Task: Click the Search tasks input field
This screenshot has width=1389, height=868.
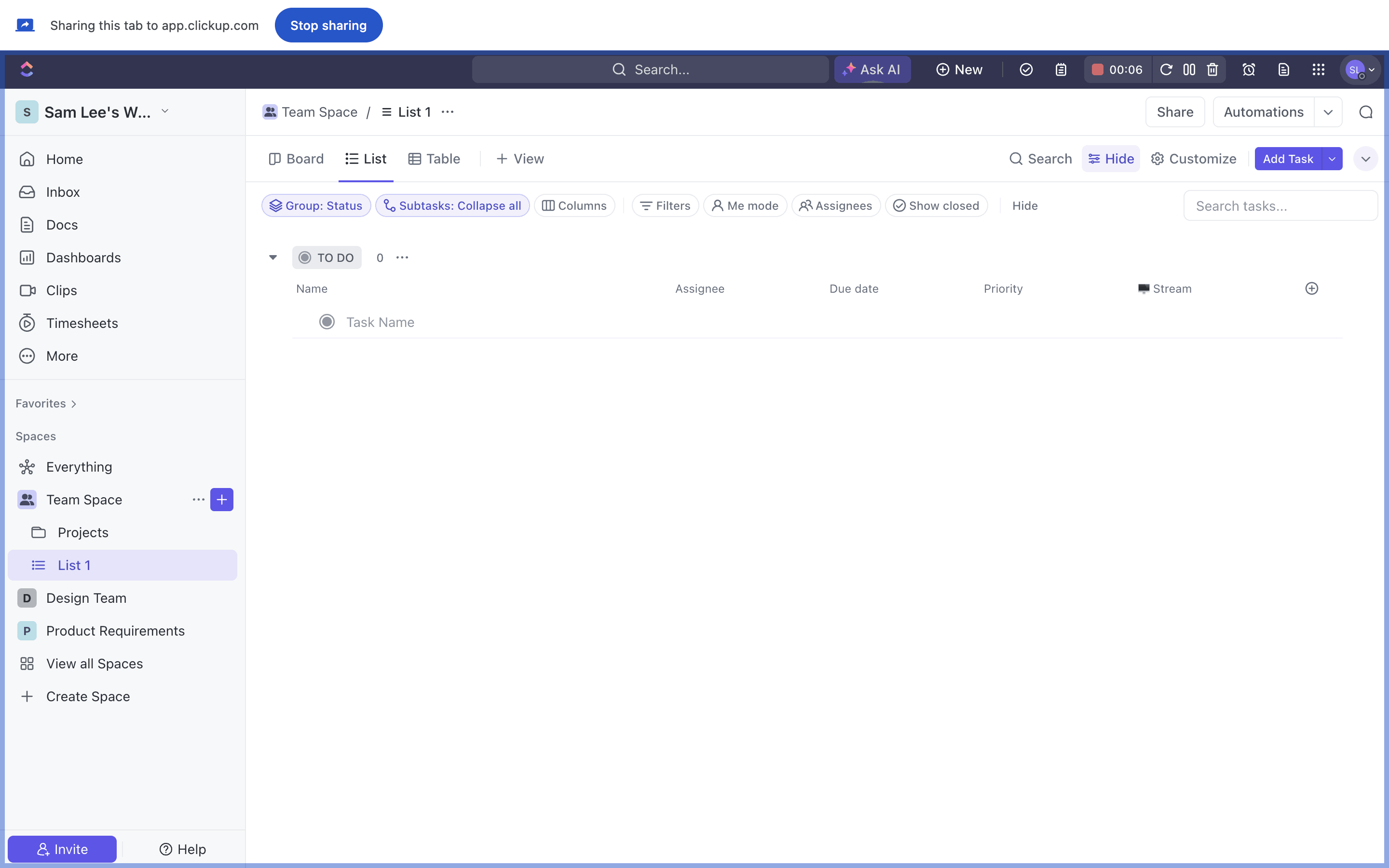Action: (x=1280, y=205)
